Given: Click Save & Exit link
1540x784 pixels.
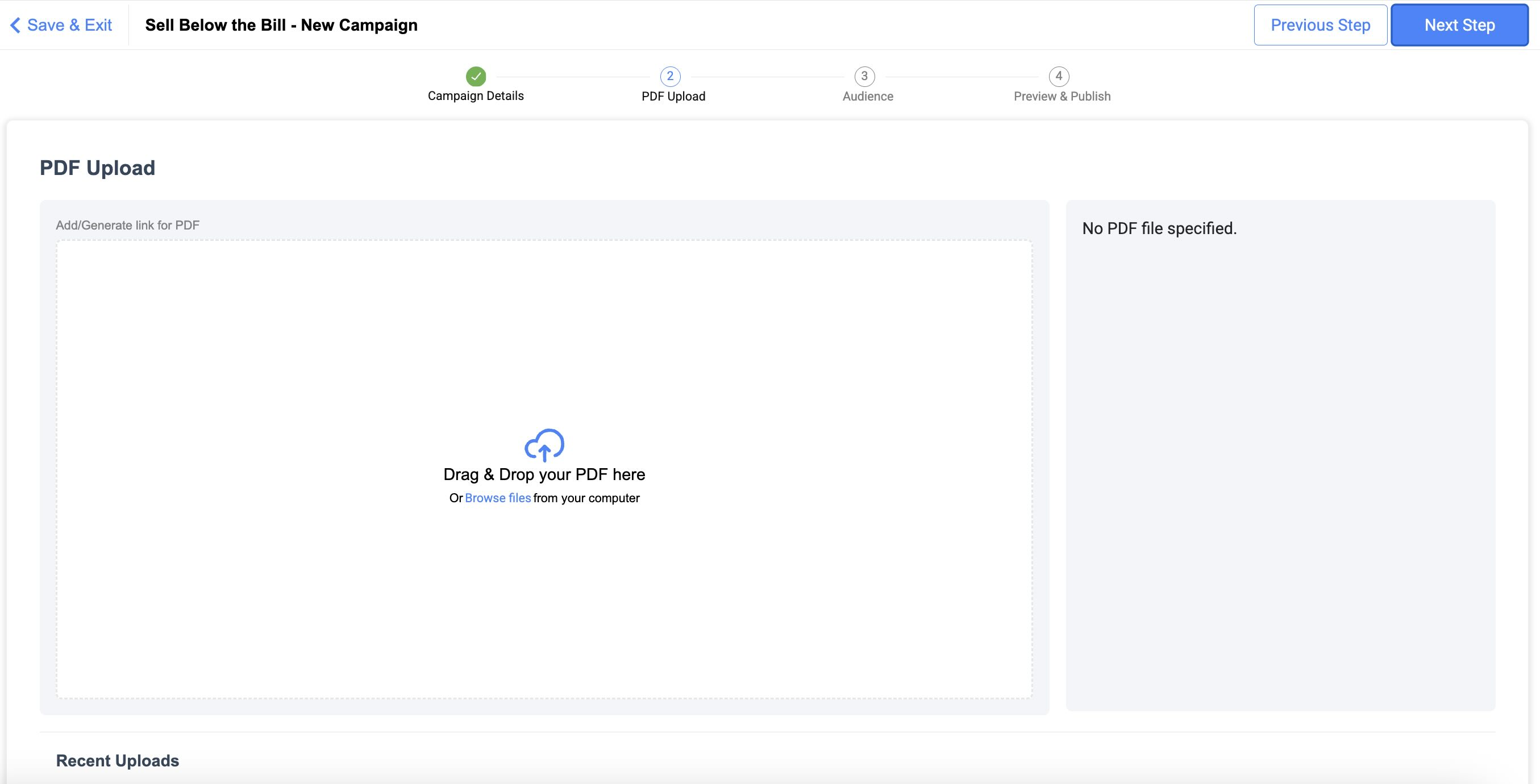Looking at the screenshot, I should pyautogui.click(x=69, y=25).
